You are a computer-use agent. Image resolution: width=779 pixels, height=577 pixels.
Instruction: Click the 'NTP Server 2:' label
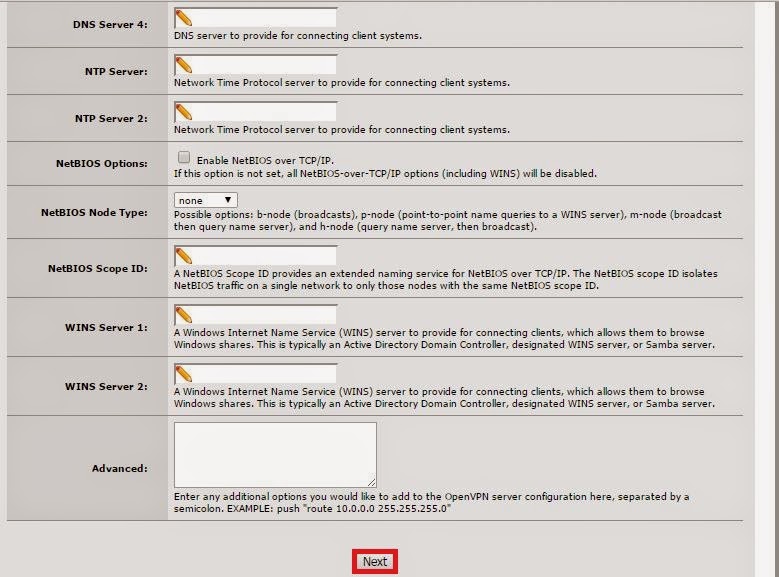tap(111, 119)
